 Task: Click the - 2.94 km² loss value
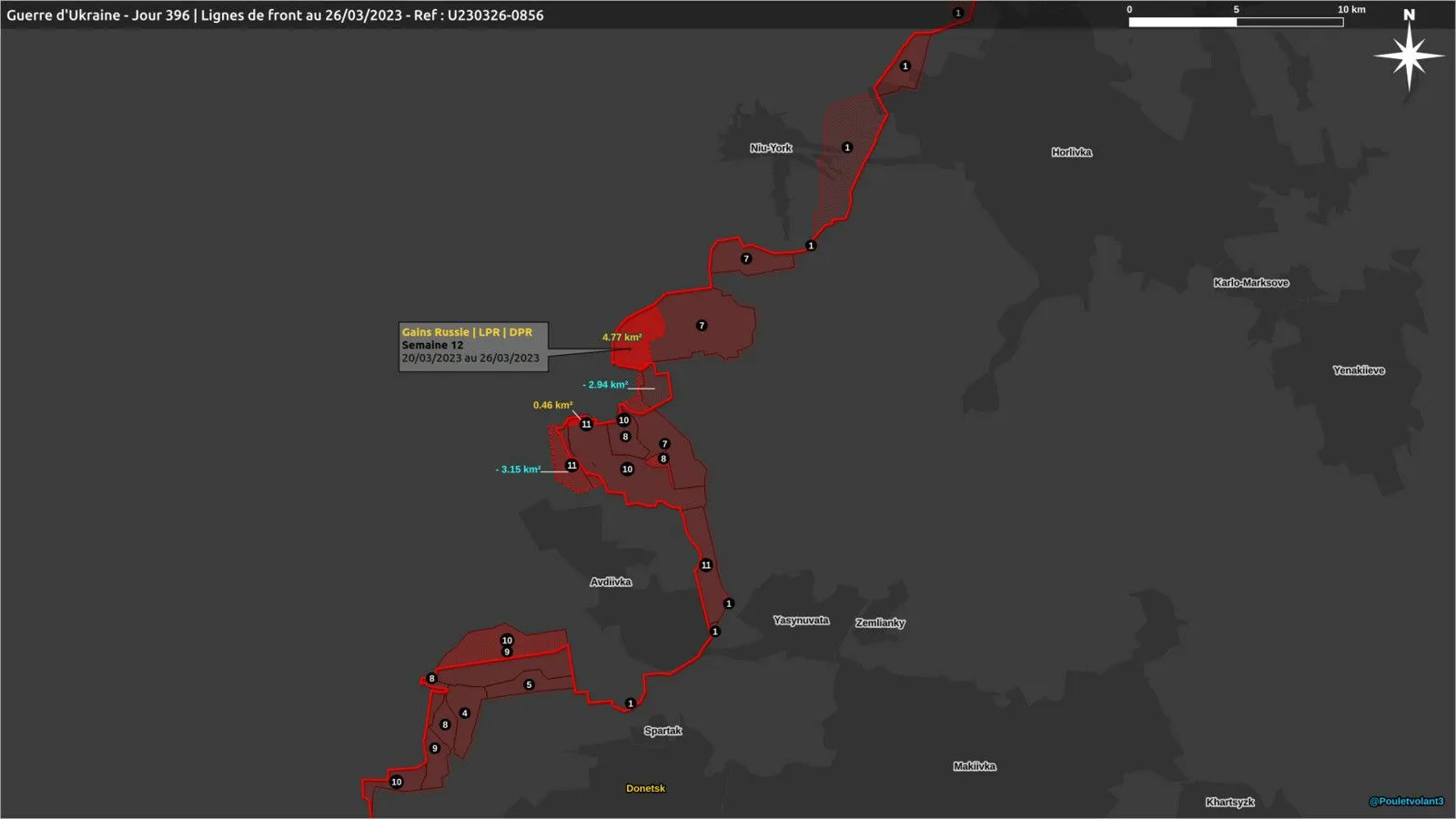(x=605, y=384)
